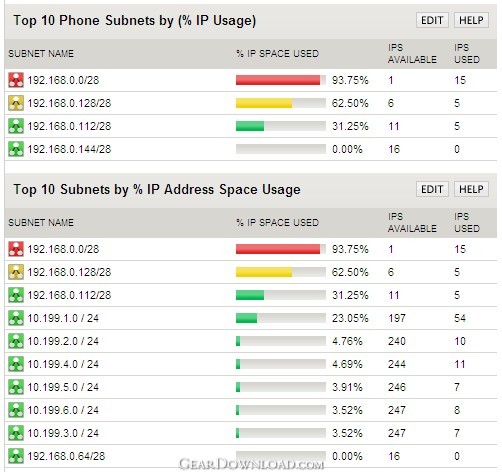Edit the Top 10 Subnets by Address Space resource
The image size is (502, 472).
pyautogui.click(x=432, y=189)
